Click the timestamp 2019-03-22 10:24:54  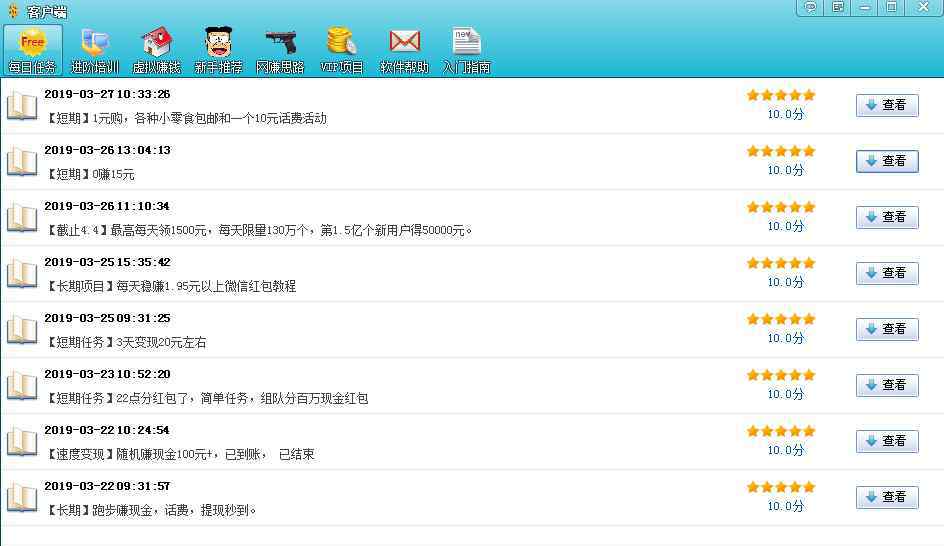click(107, 430)
